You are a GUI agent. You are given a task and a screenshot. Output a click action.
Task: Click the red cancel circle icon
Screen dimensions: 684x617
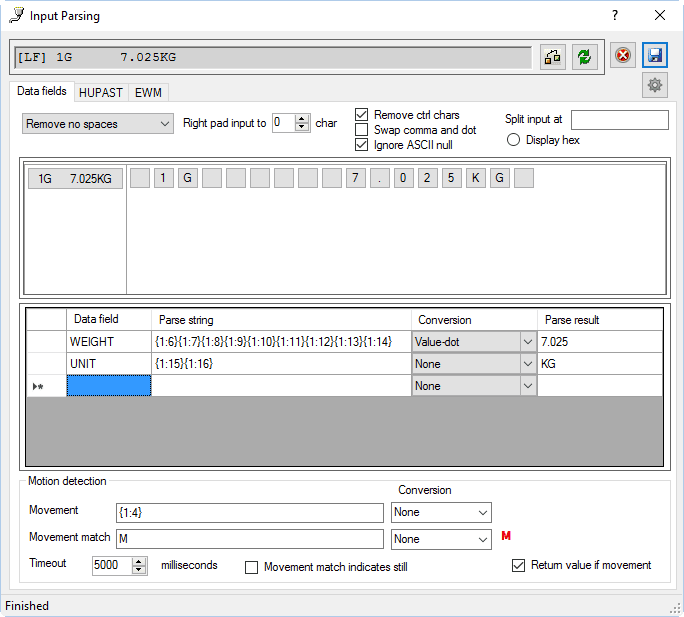click(622, 55)
